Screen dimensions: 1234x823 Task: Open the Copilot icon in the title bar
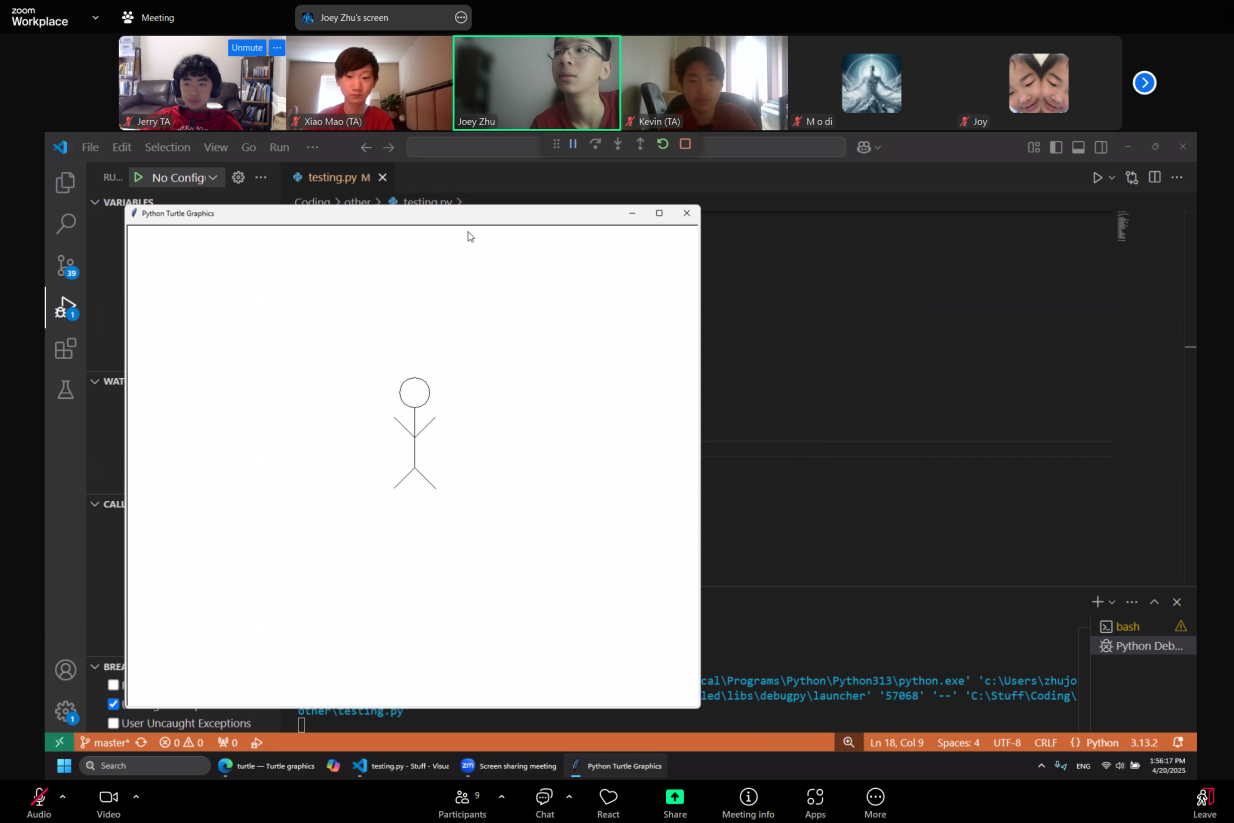coord(869,147)
